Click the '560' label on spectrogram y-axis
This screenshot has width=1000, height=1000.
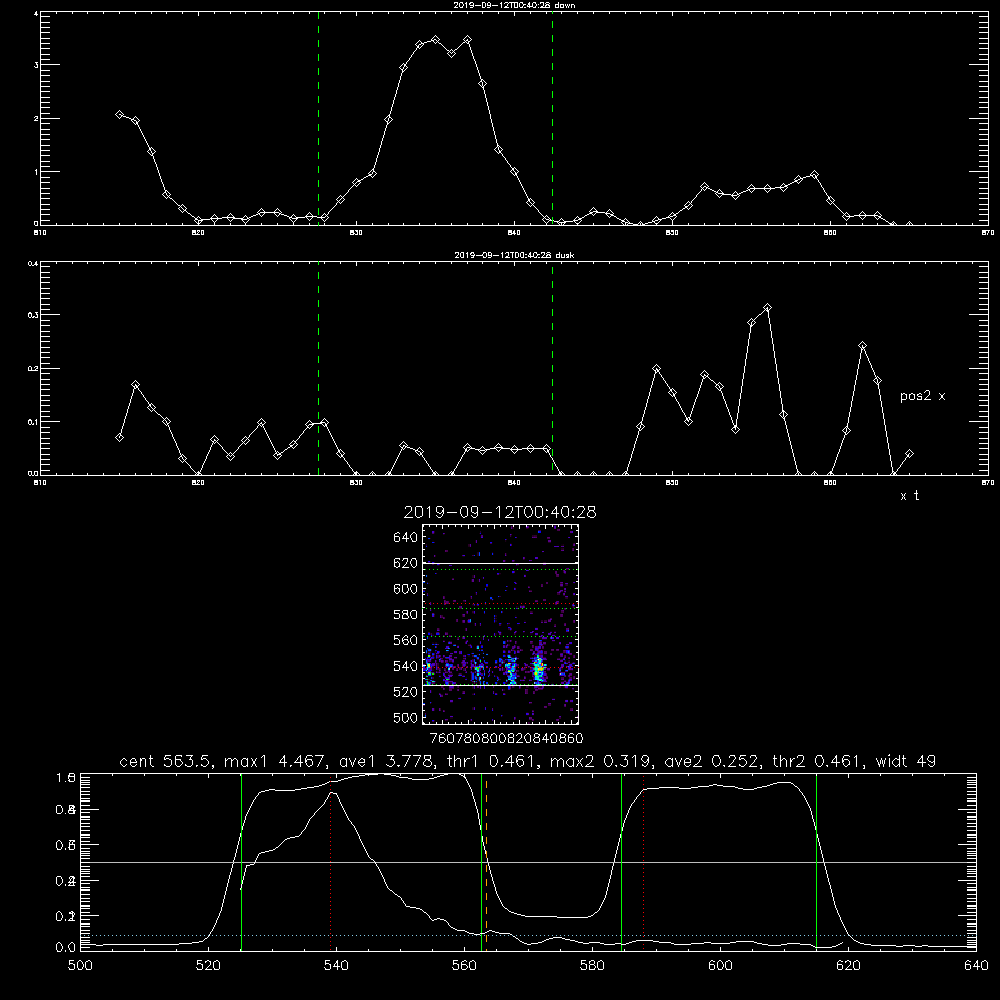pyautogui.click(x=406, y=640)
